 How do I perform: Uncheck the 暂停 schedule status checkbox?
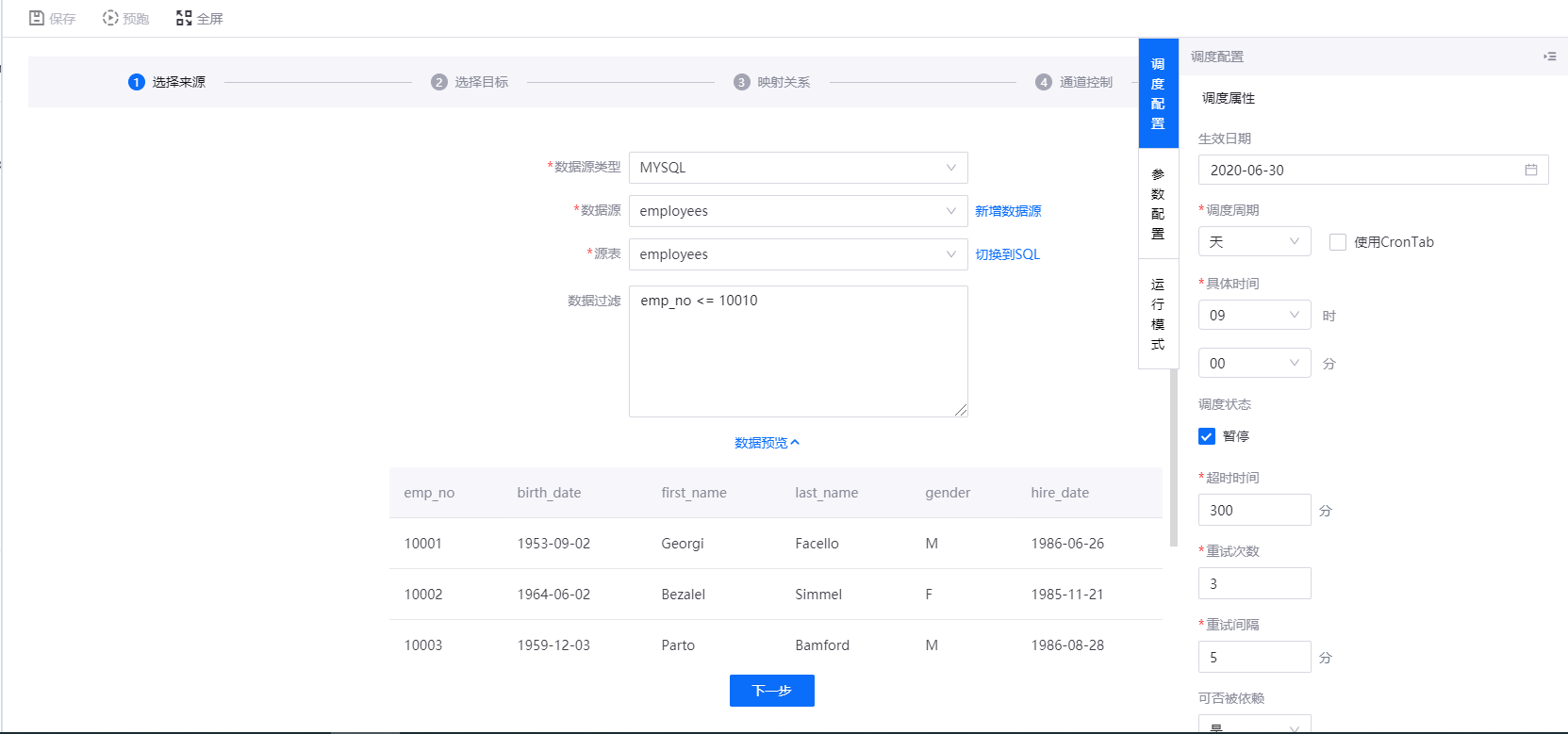(x=1207, y=436)
